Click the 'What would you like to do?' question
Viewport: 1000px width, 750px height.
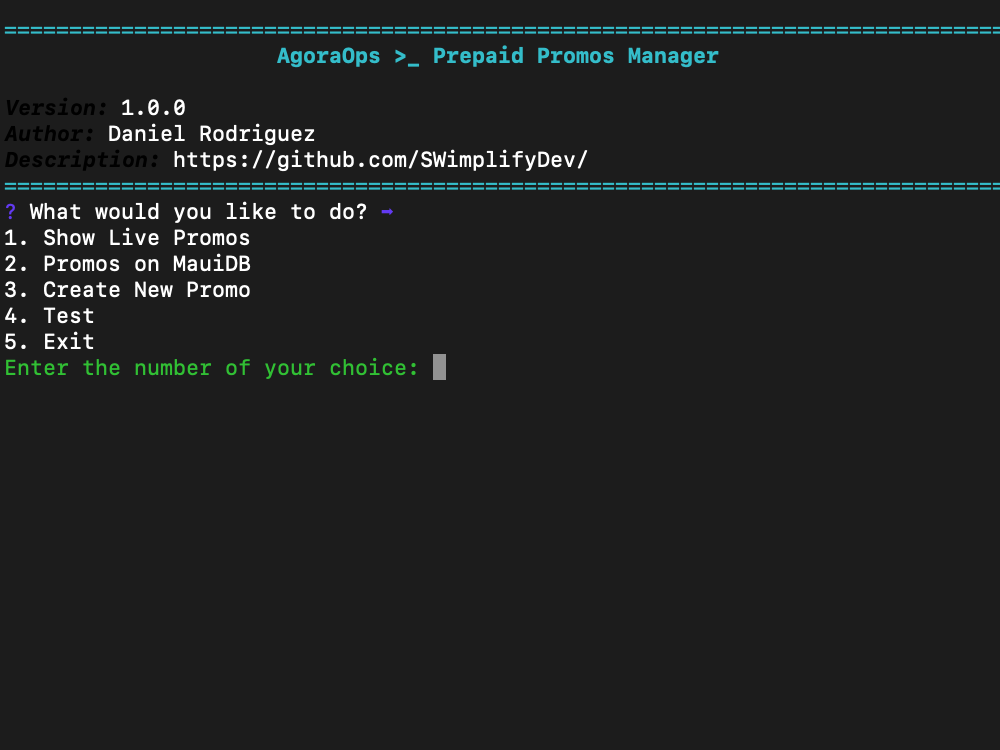(198, 212)
